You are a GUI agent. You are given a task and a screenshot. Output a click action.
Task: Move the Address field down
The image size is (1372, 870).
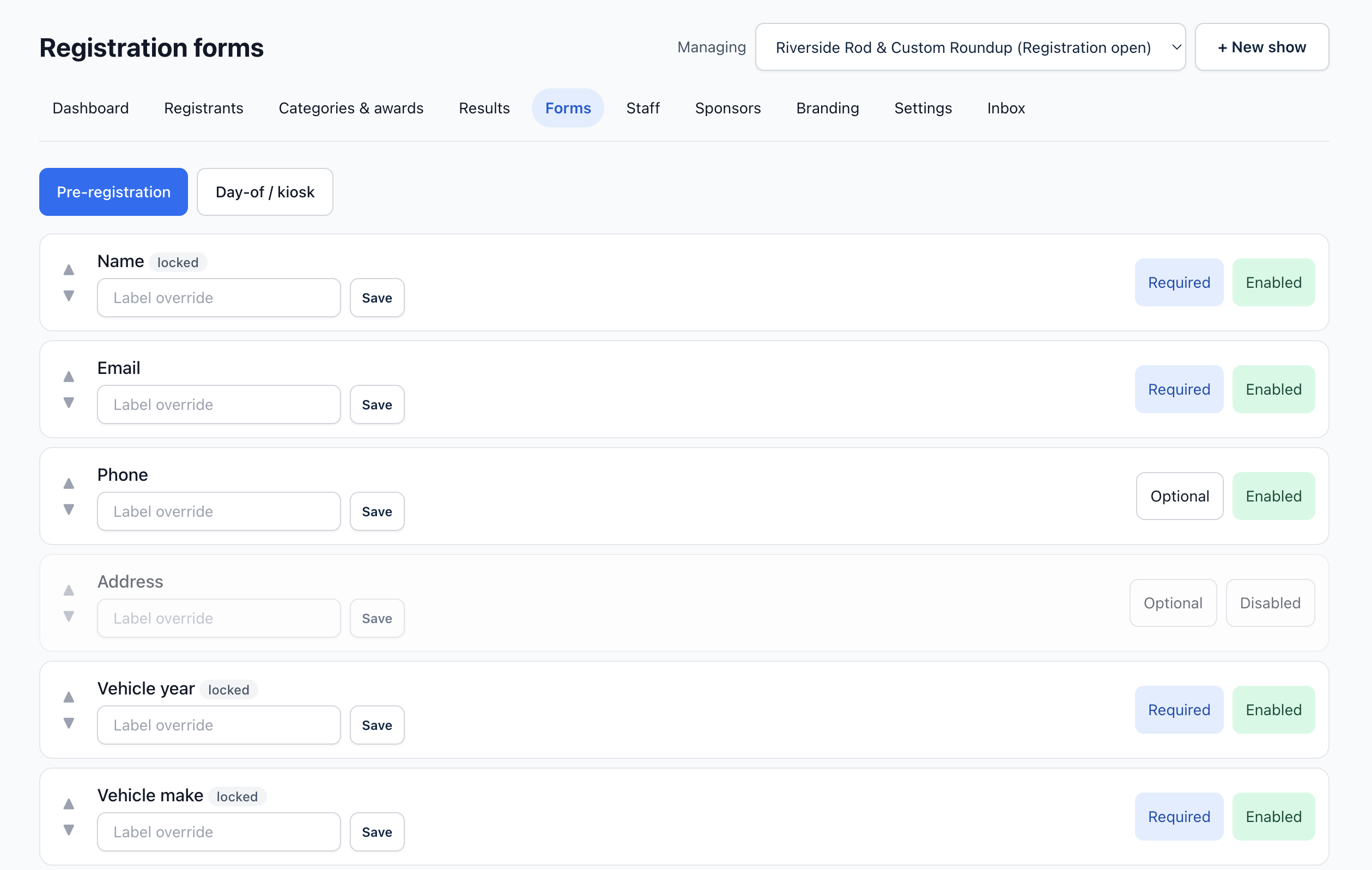pyautogui.click(x=68, y=617)
